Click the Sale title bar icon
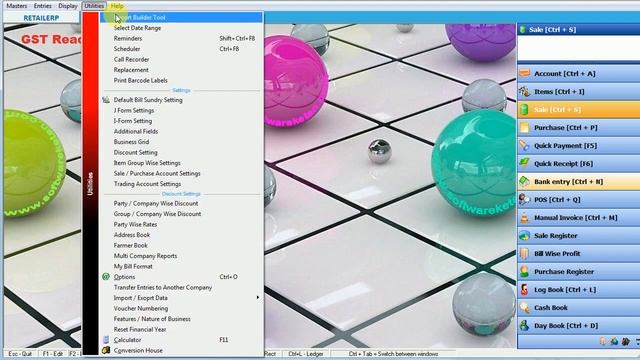The width and height of the screenshot is (640, 360). click(522, 29)
